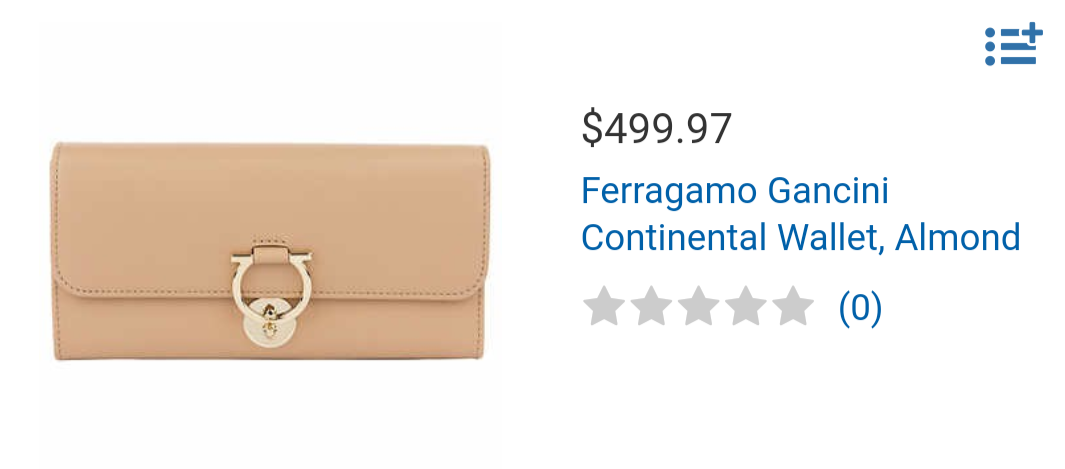Select the second rating star

tap(651, 306)
